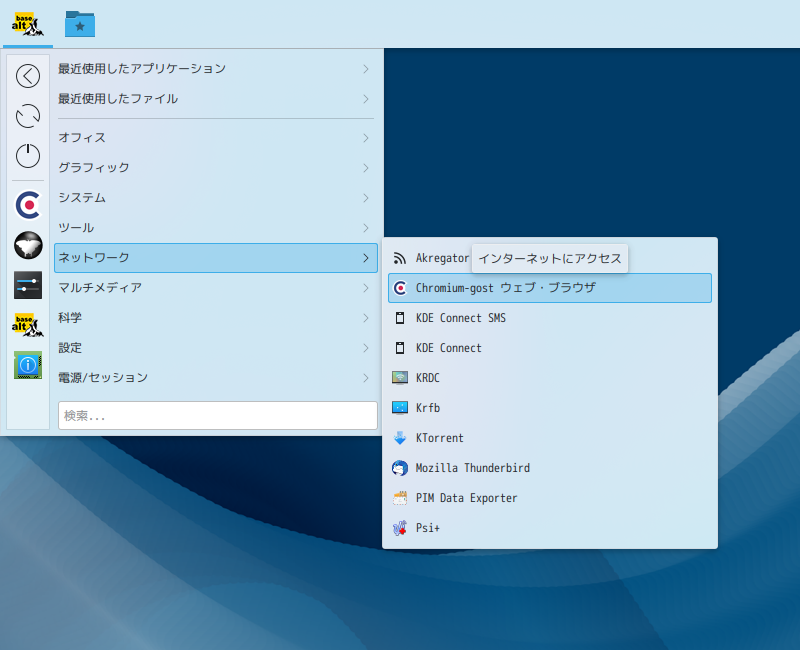Click the Akregator label in the submenu
This screenshot has width=800, height=650.
point(442,258)
